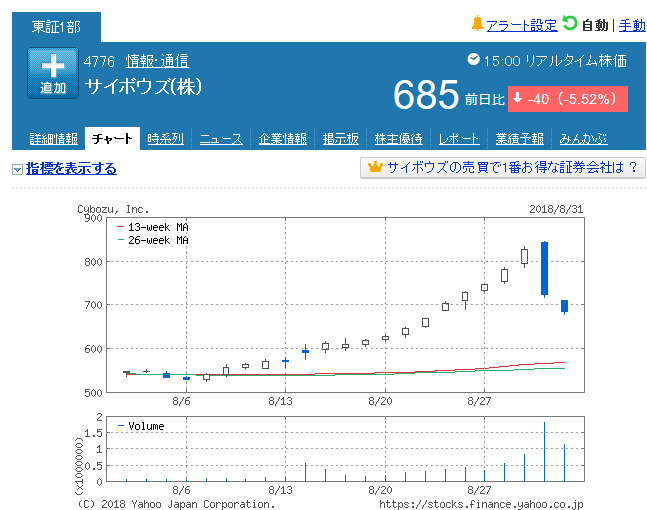Screen dimensions: 647x510
Task: Open the アラート設定 link
Action: [x=522, y=26]
